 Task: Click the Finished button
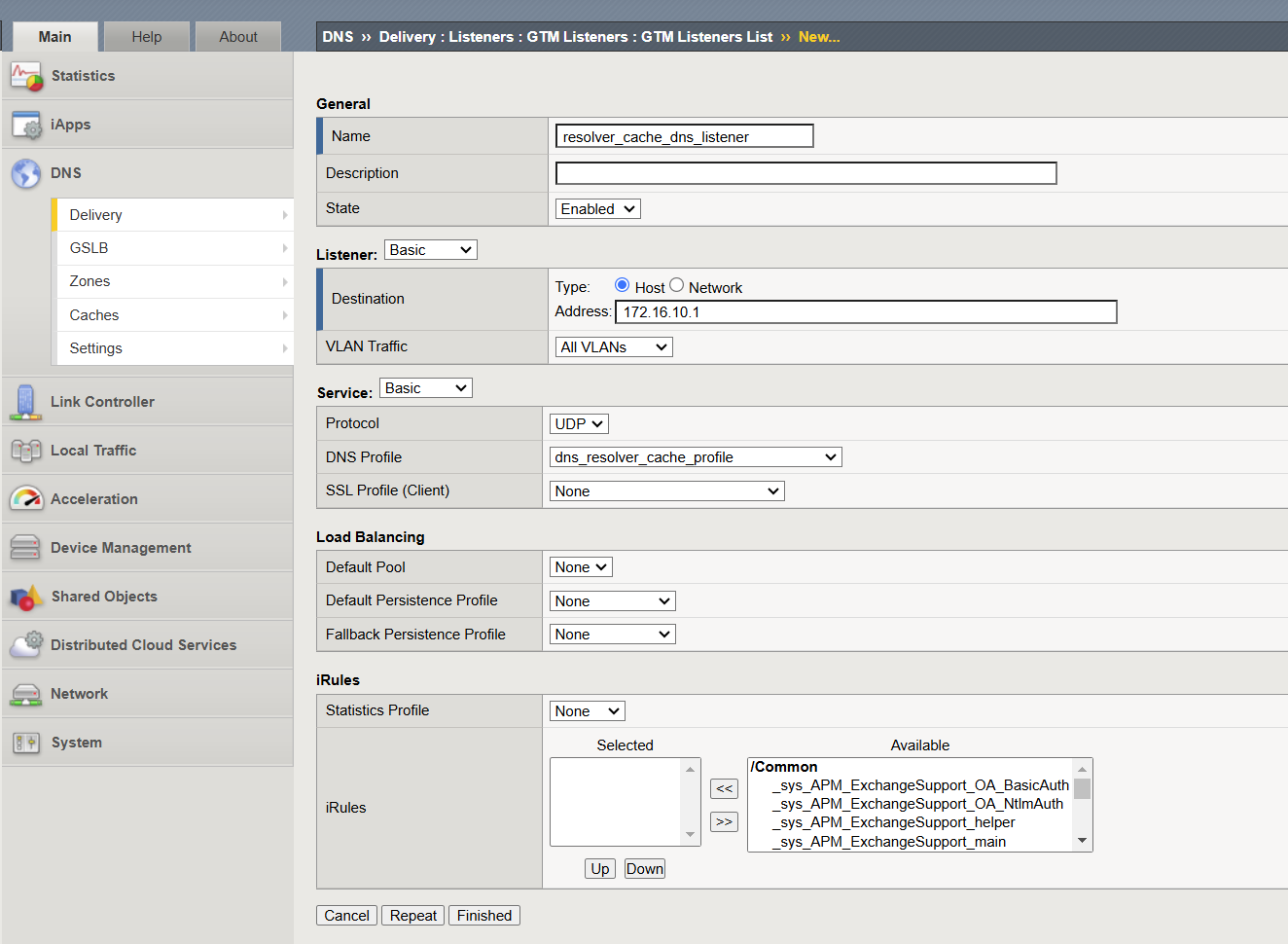click(483, 915)
